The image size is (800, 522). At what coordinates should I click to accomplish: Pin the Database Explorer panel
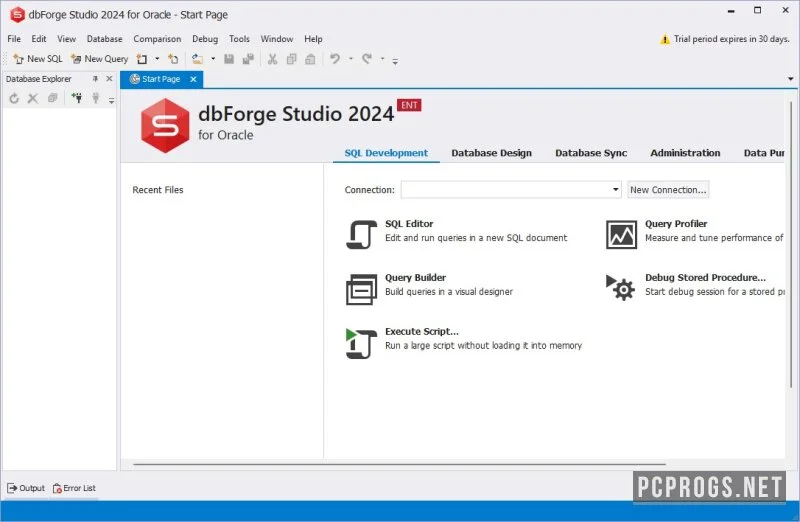pyautogui.click(x=95, y=79)
